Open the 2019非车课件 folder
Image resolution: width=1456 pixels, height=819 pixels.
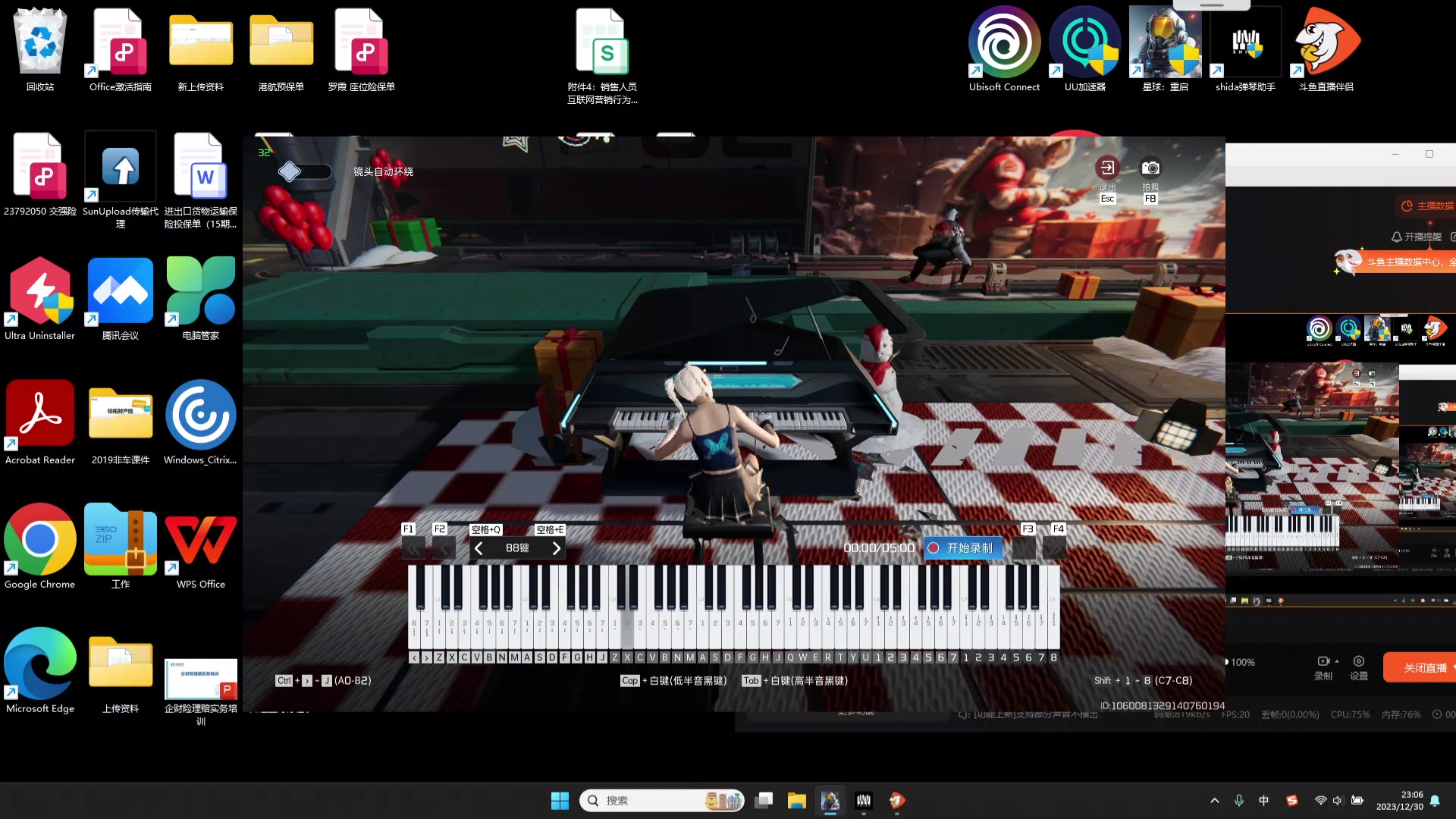[121, 423]
